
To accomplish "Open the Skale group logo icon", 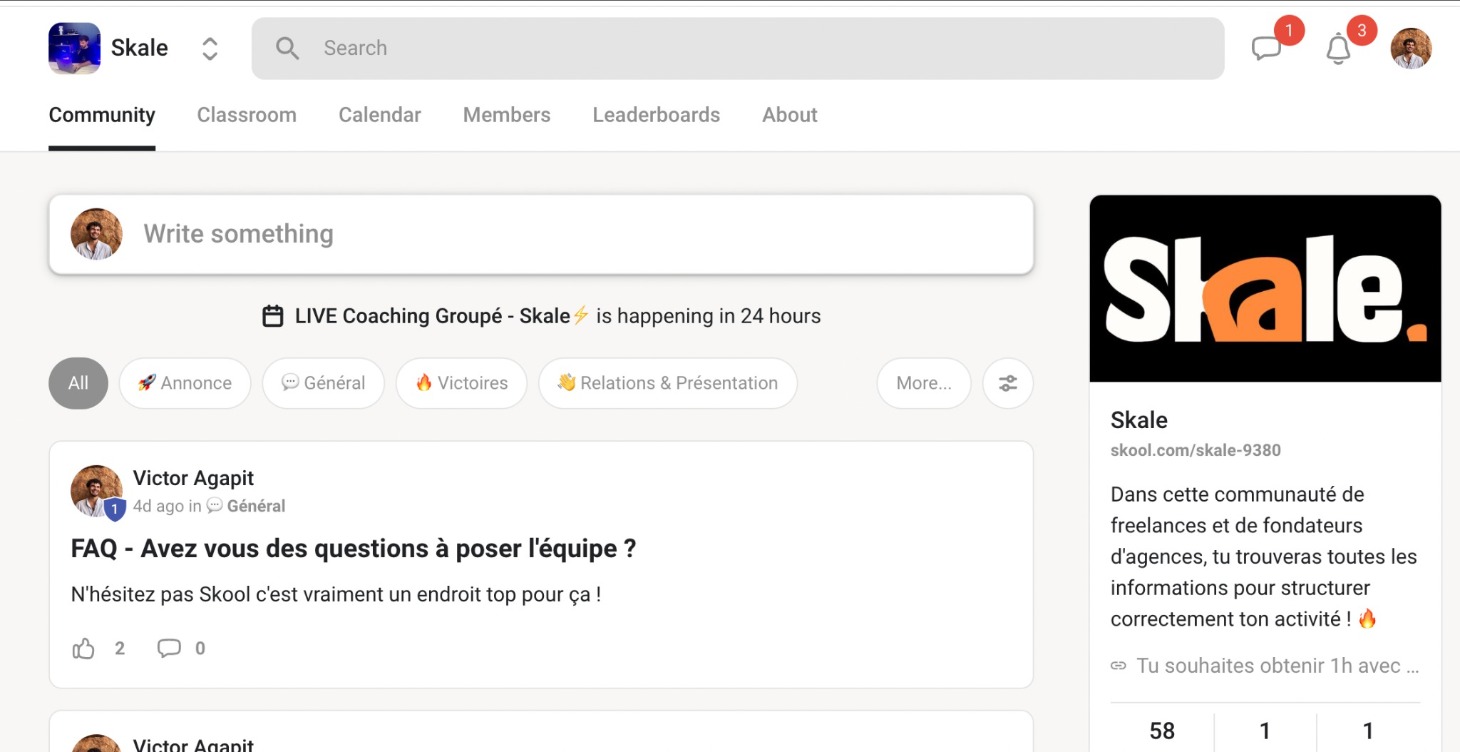I will click(75, 48).
